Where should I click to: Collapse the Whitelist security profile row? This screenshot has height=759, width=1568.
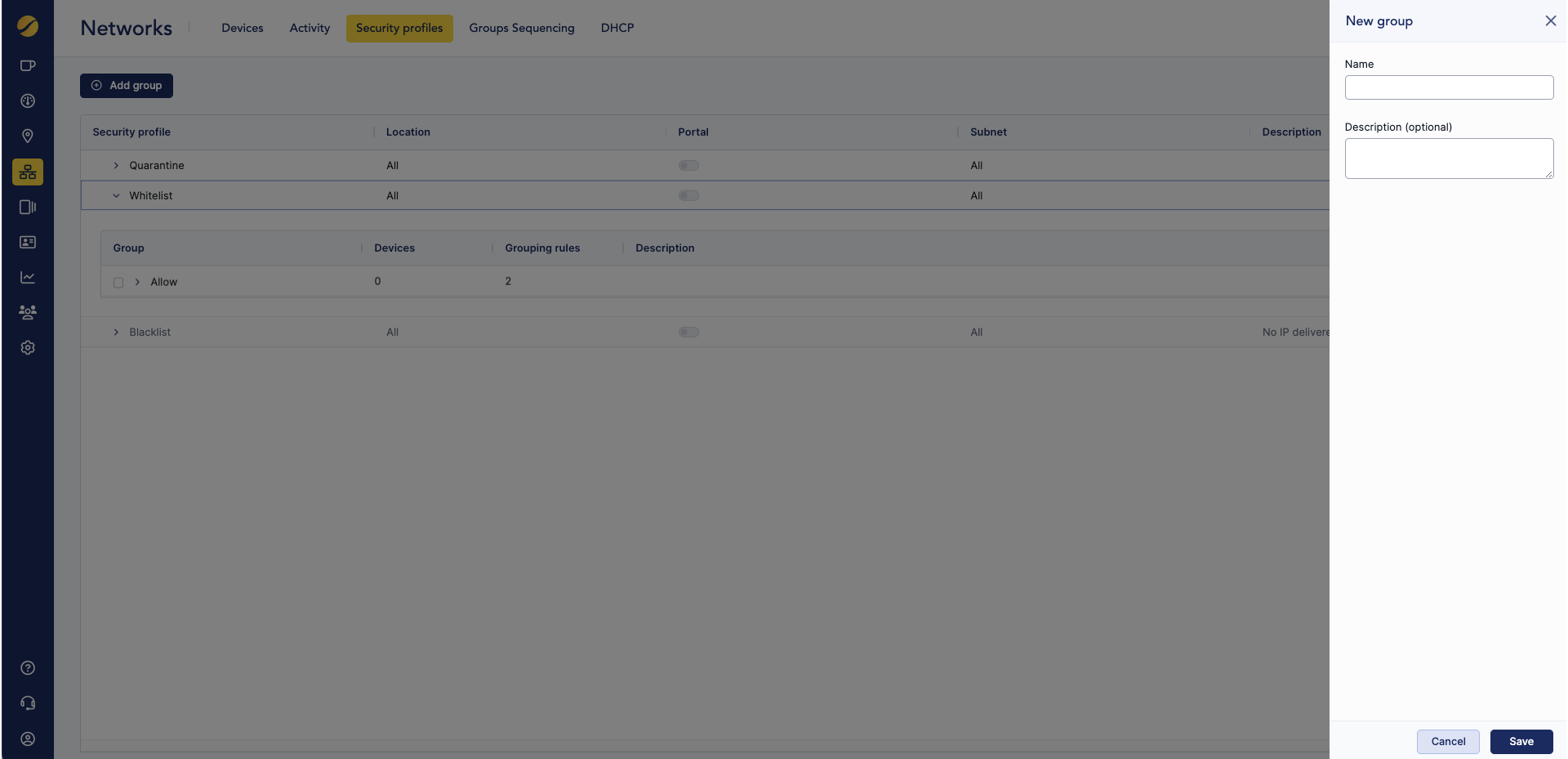116,196
